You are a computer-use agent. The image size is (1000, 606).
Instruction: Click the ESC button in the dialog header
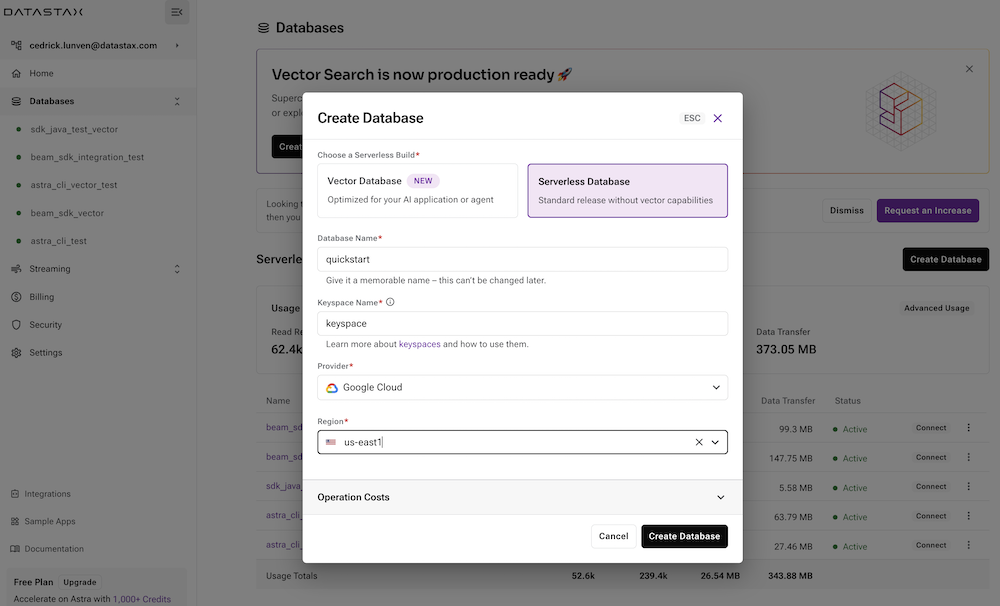click(692, 118)
